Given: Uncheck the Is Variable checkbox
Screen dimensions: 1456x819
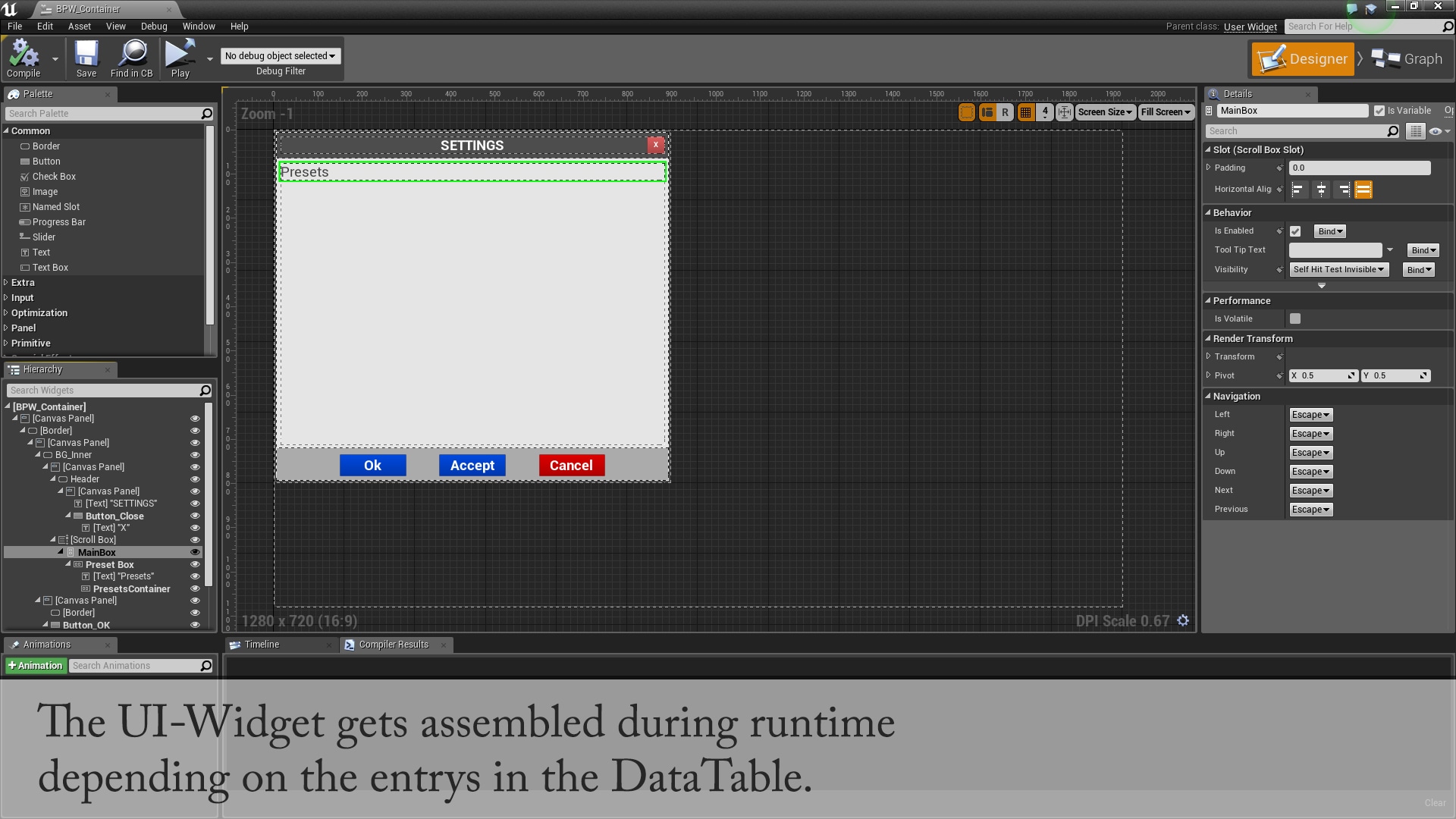Looking at the screenshot, I should (x=1379, y=110).
